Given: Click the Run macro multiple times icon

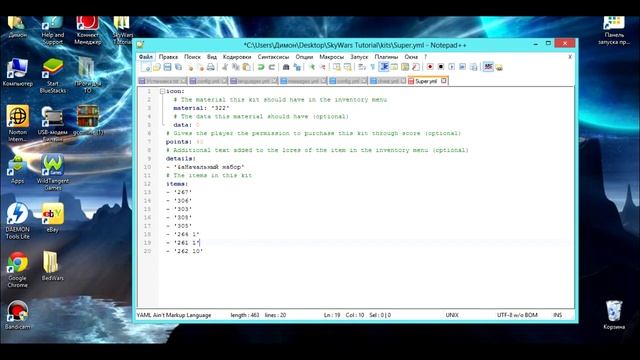Looking at the screenshot, I should tap(462, 67).
